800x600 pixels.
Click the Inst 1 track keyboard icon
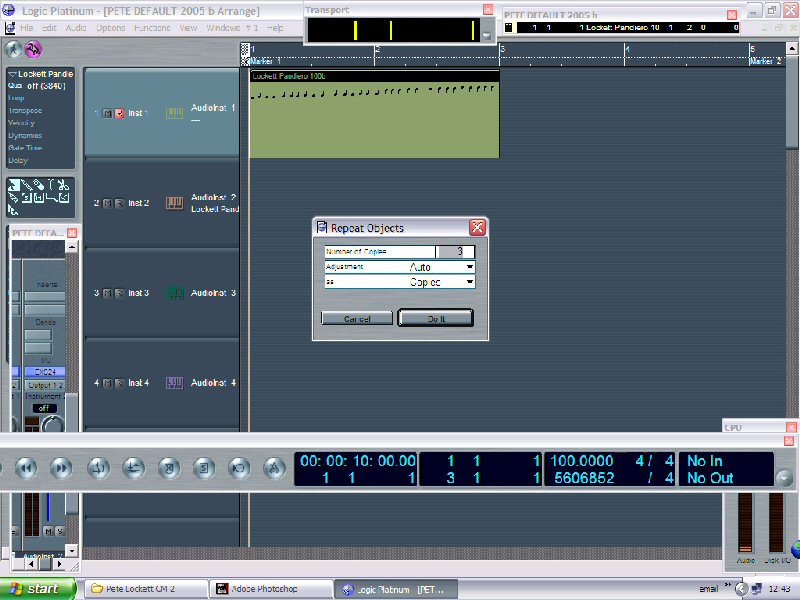(x=174, y=113)
